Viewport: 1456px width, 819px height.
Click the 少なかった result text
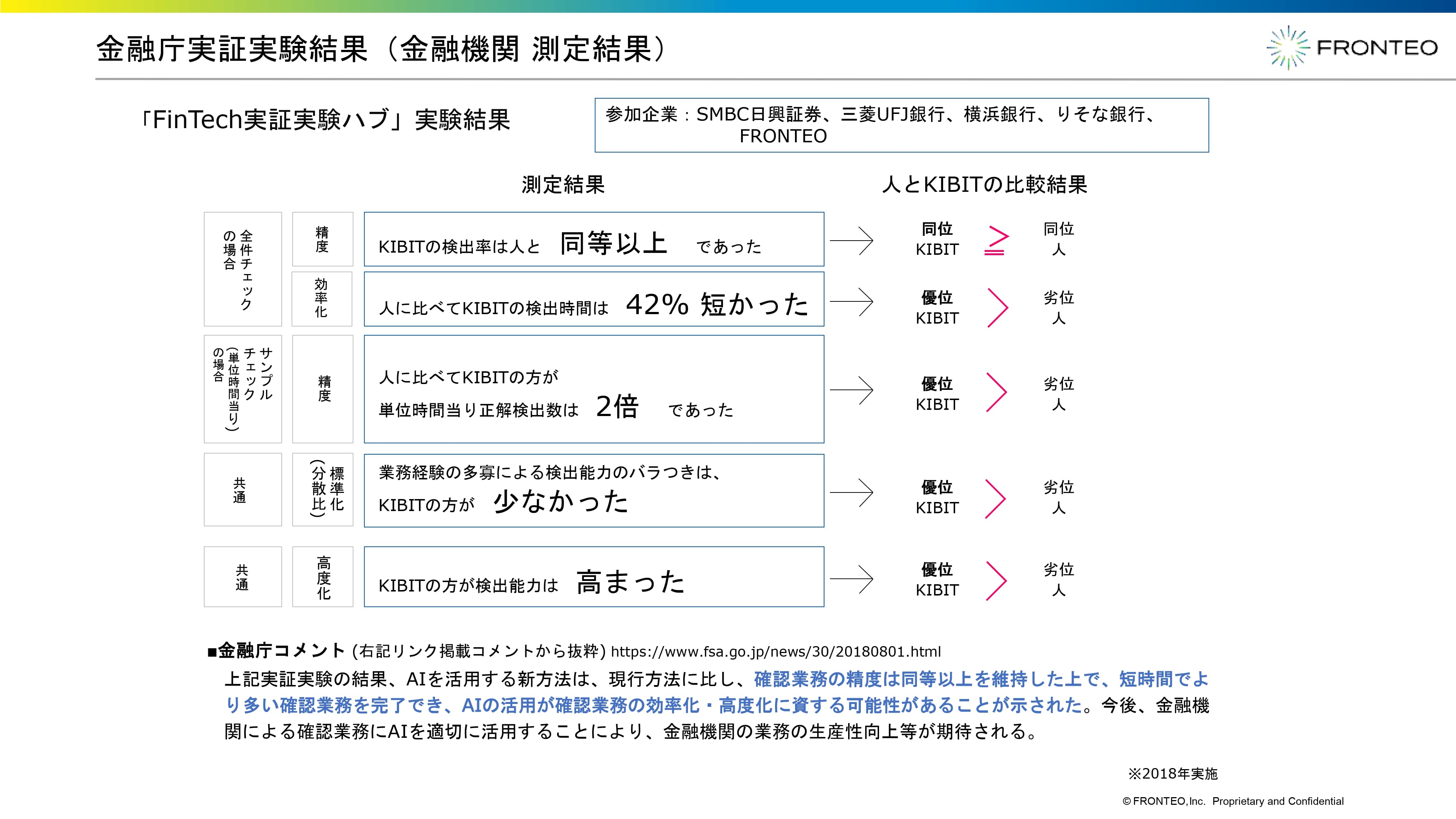[561, 501]
